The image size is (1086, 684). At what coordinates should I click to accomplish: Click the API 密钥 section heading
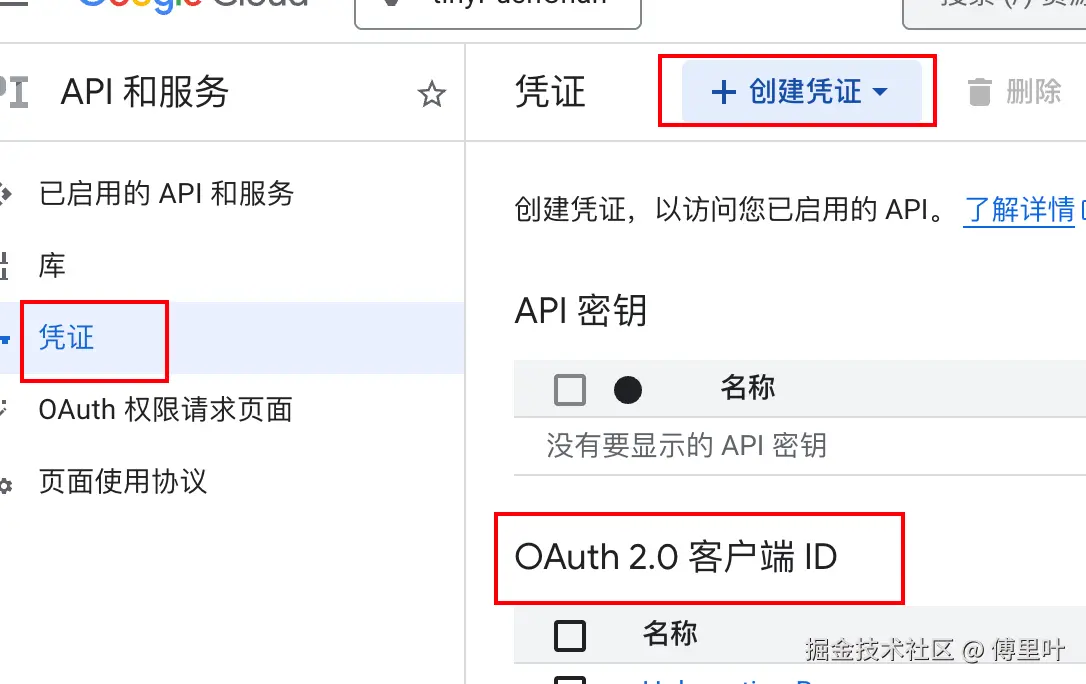581,310
